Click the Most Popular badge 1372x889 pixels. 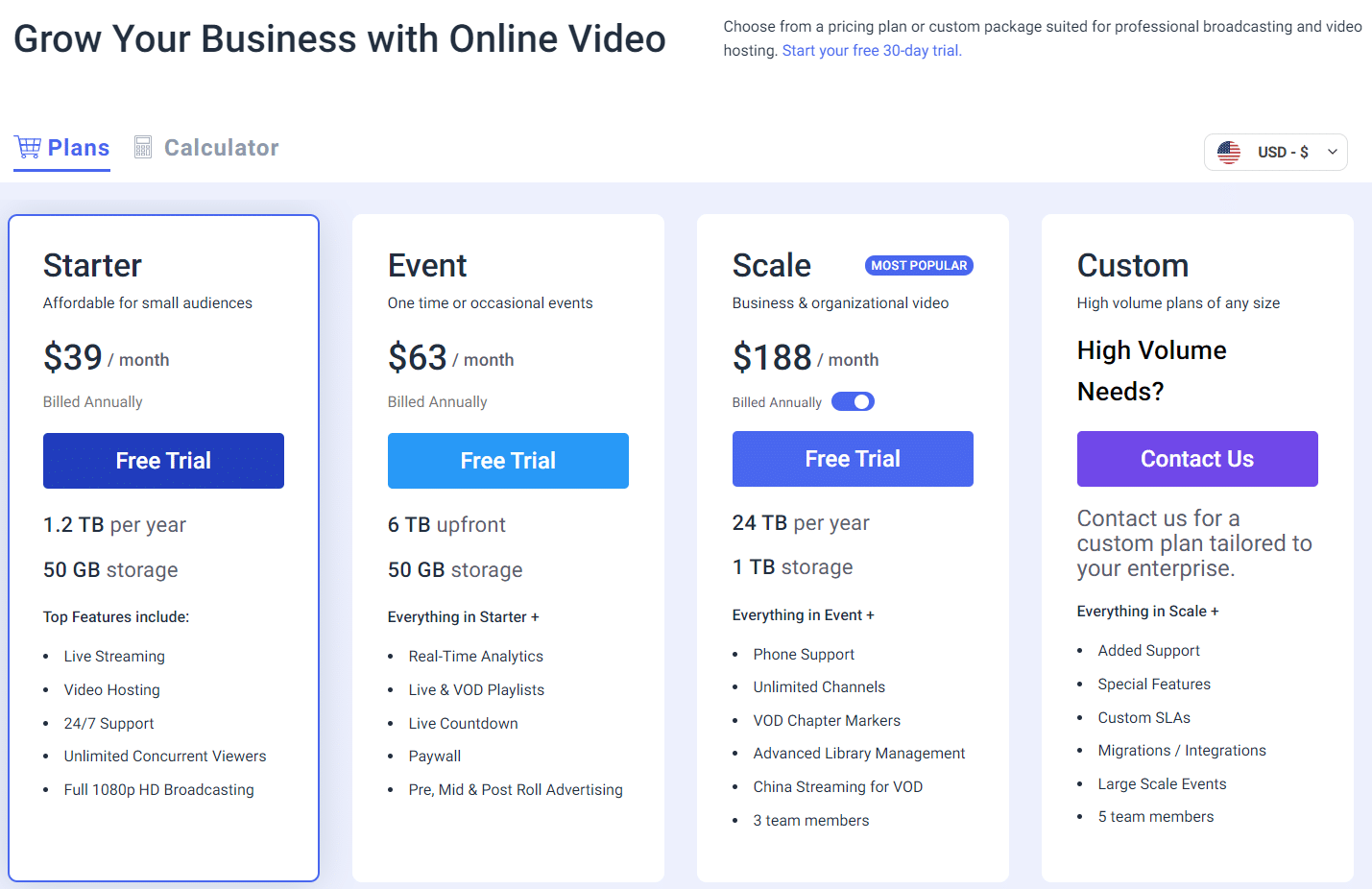(919, 266)
